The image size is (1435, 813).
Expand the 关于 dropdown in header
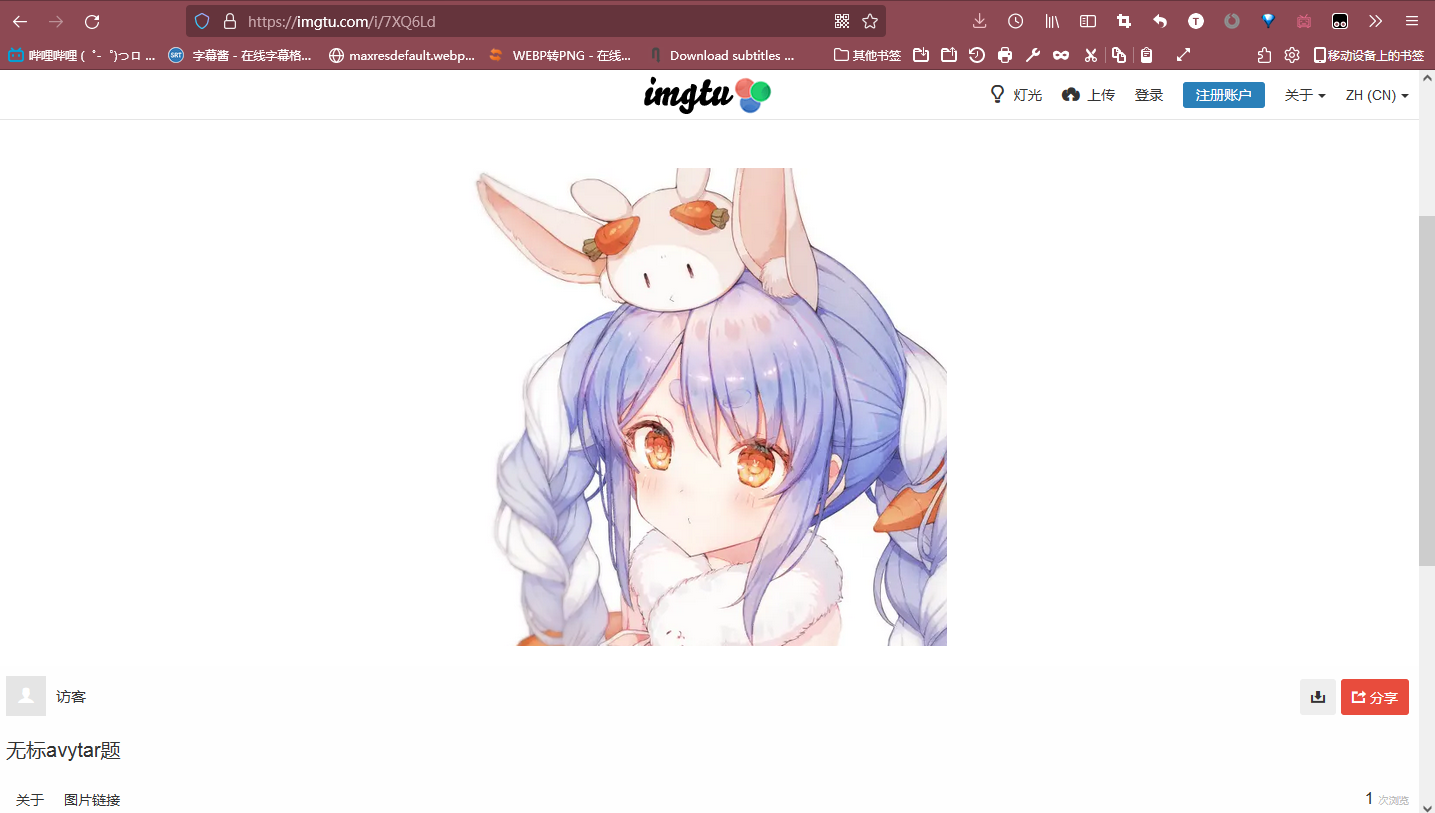click(1305, 95)
